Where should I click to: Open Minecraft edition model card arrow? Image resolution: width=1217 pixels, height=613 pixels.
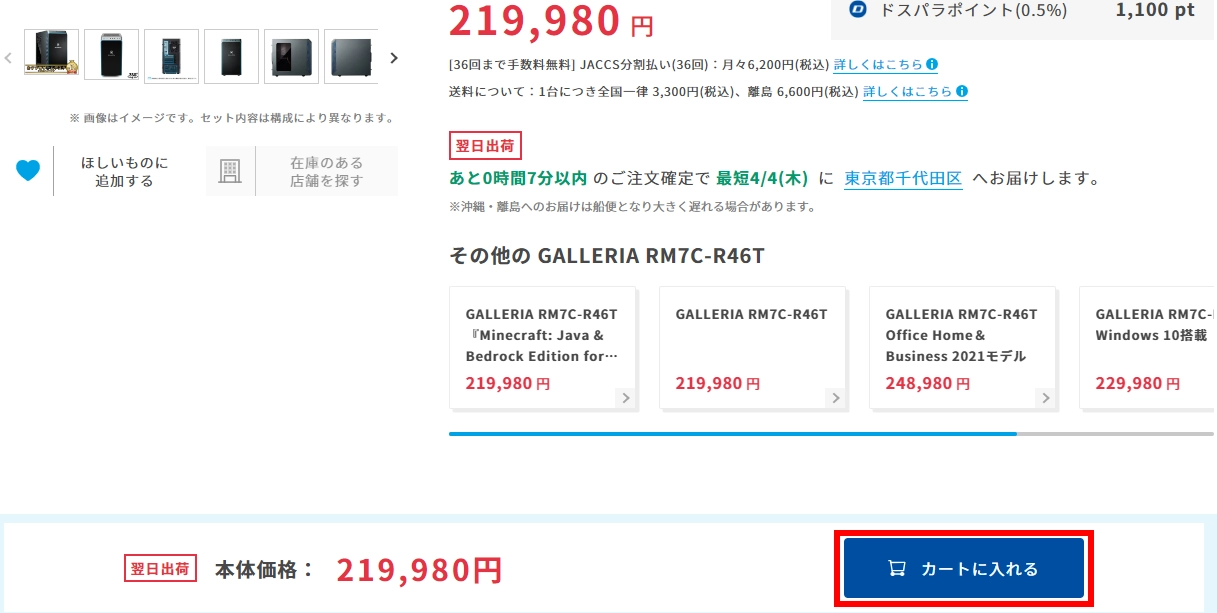point(626,398)
